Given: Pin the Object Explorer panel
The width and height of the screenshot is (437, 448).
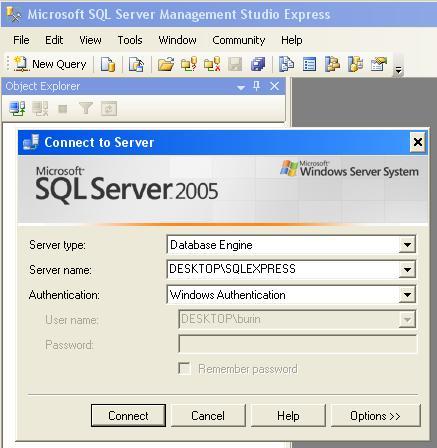Looking at the screenshot, I should tap(256, 86).
